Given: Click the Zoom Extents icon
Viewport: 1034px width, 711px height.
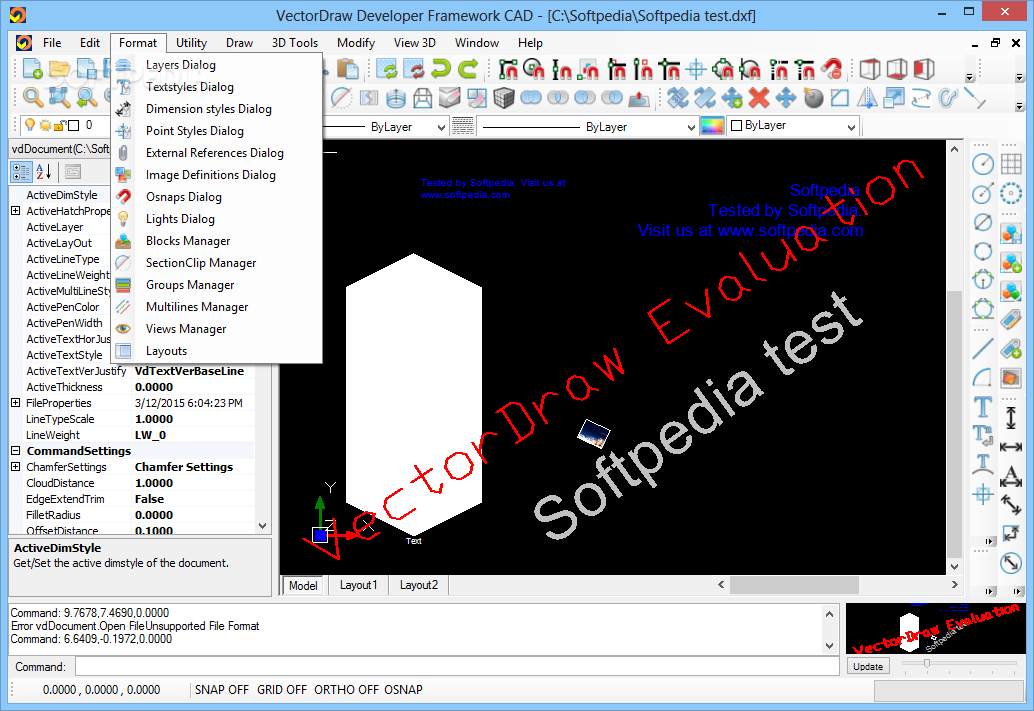Looking at the screenshot, I should tap(59, 98).
